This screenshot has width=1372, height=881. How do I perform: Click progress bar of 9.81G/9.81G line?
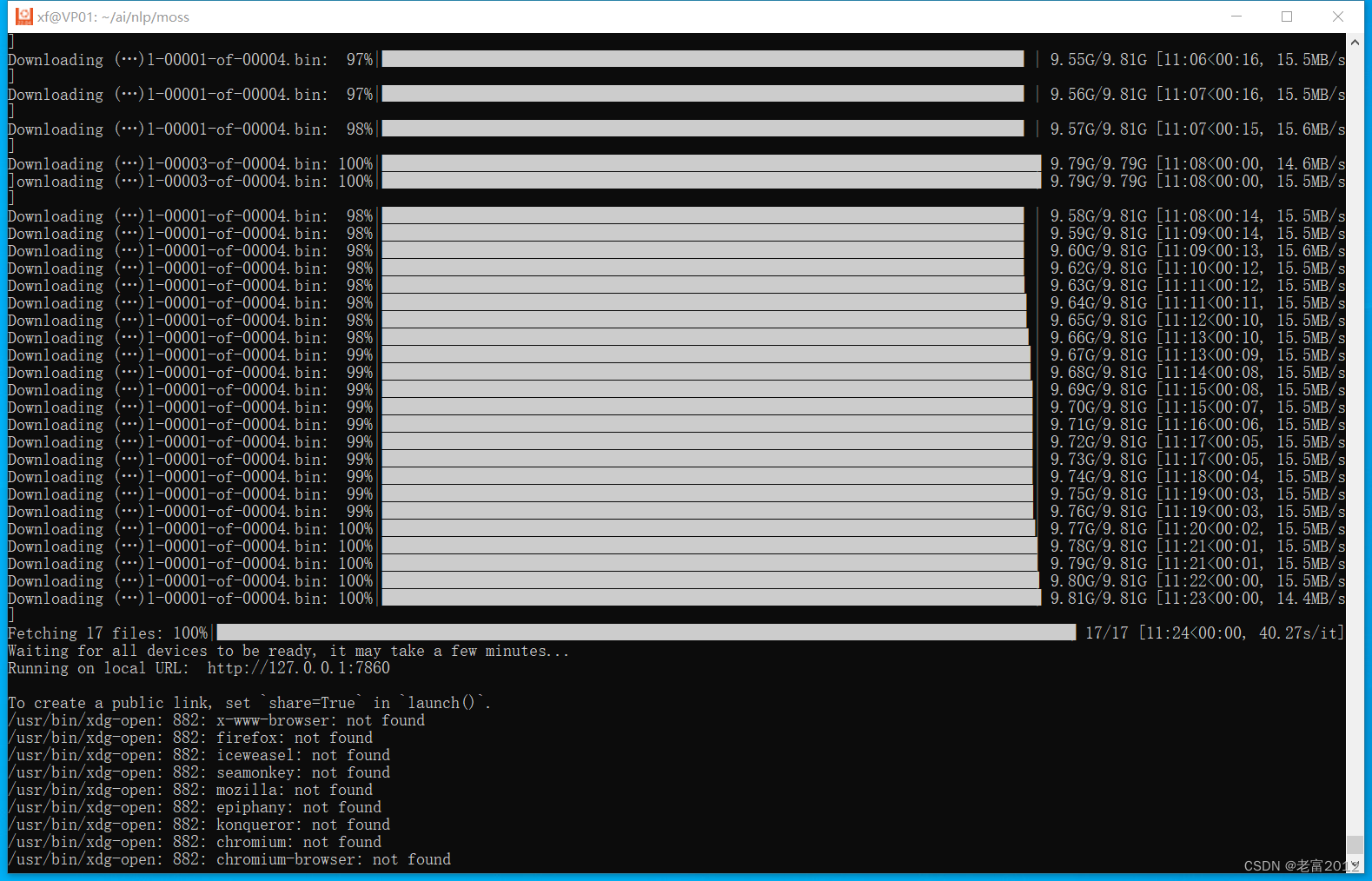pyautogui.click(x=712, y=598)
